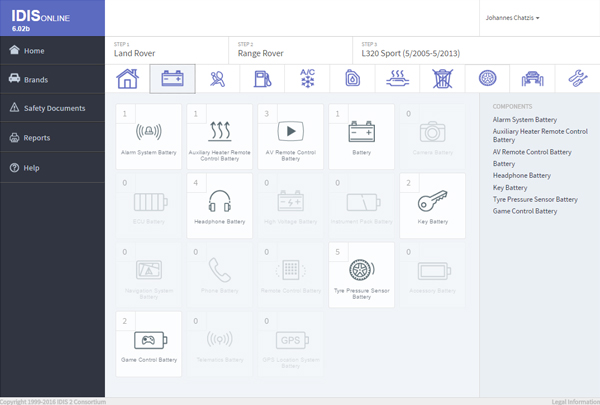This screenshot has height=405, width=600.
Task: Open the AV Remote Control Battery tile
Action: 290,137
